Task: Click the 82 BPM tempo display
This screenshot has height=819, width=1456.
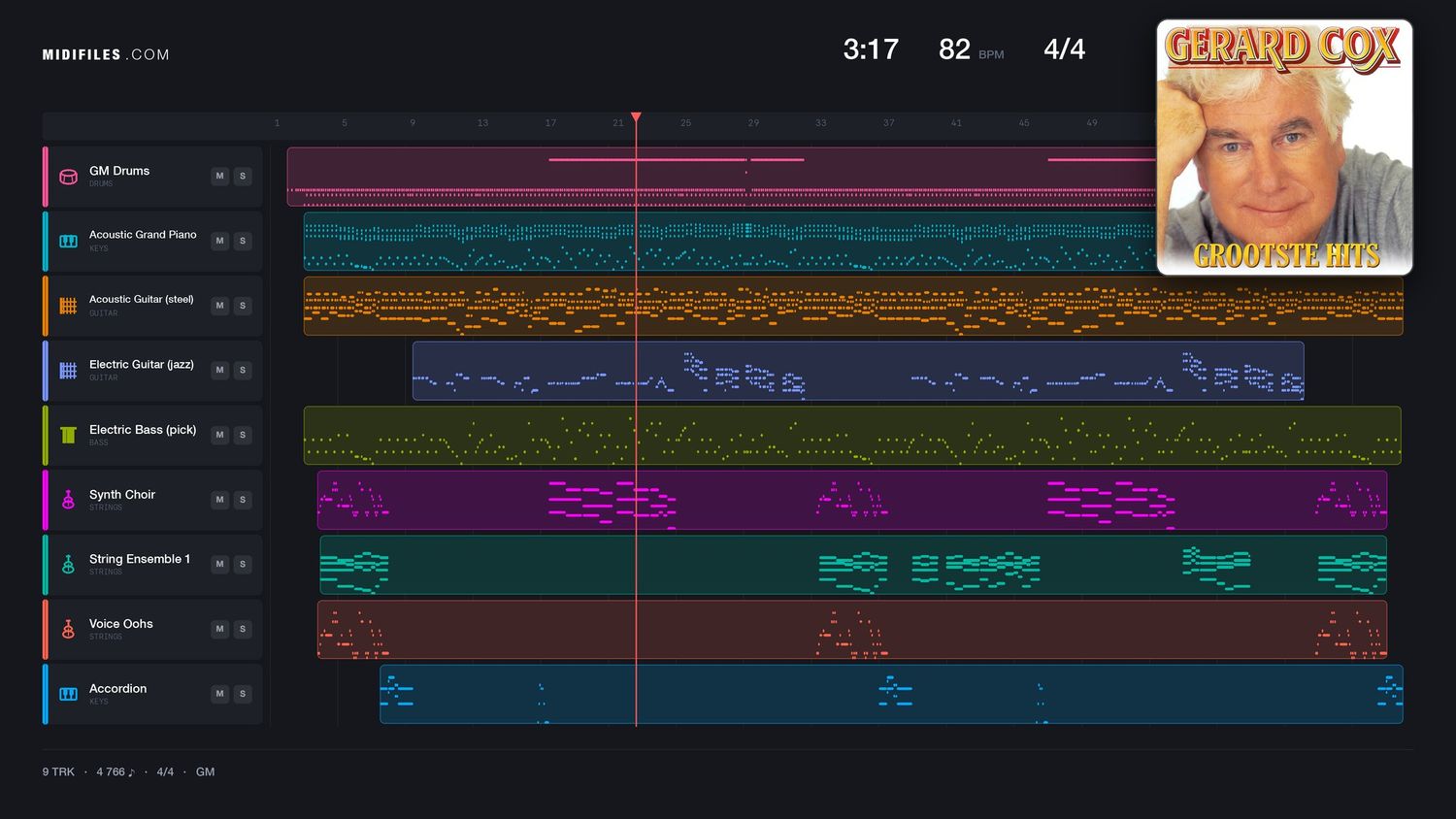Action: click(971, 49)
